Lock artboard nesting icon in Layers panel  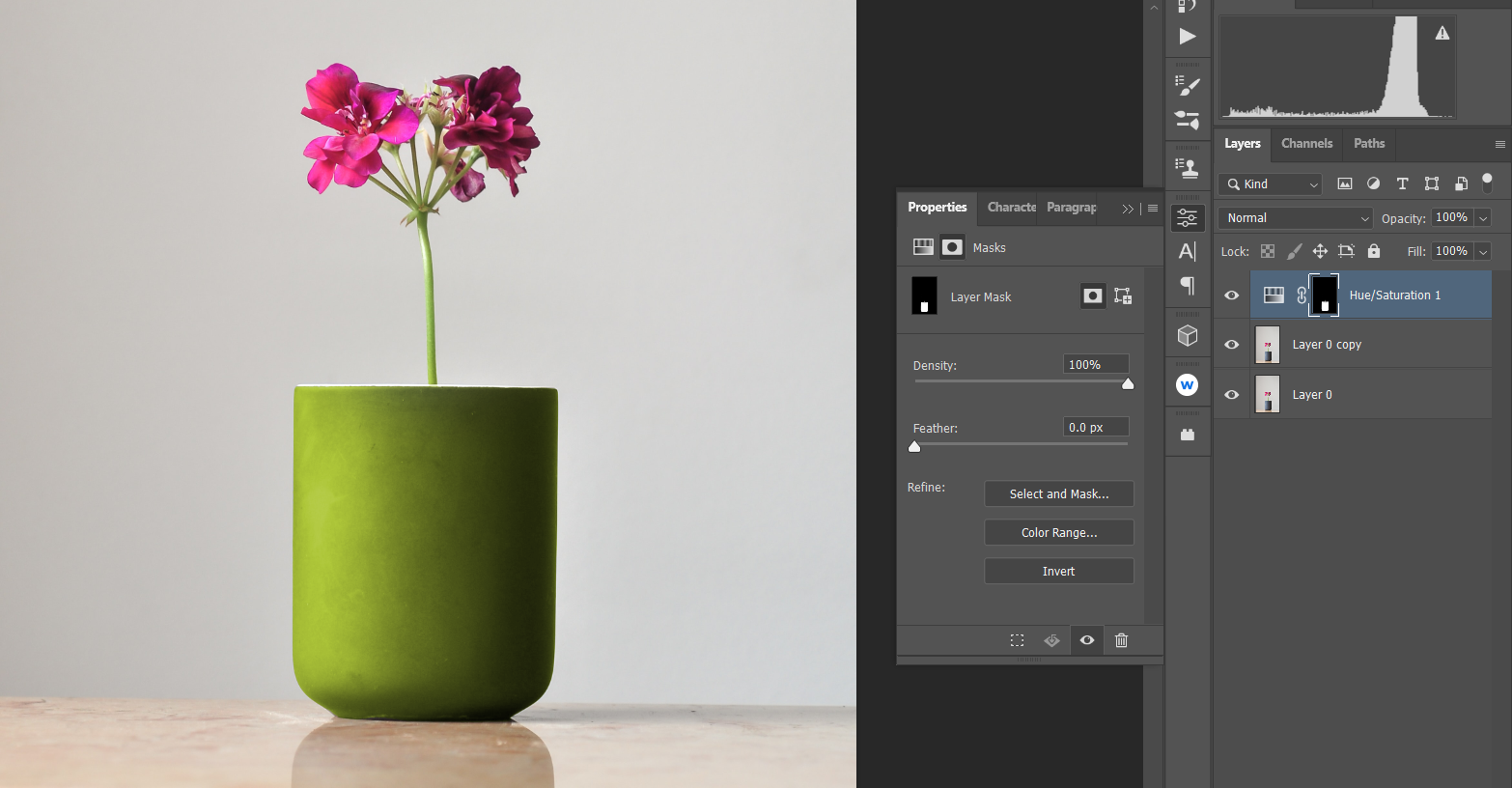click(x=1346, y=251)
